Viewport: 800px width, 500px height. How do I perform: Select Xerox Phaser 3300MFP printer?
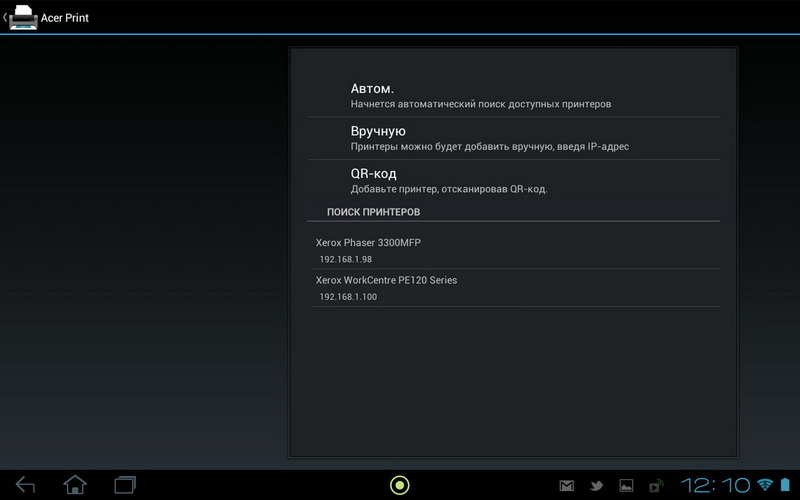click(x=515, y=250)
